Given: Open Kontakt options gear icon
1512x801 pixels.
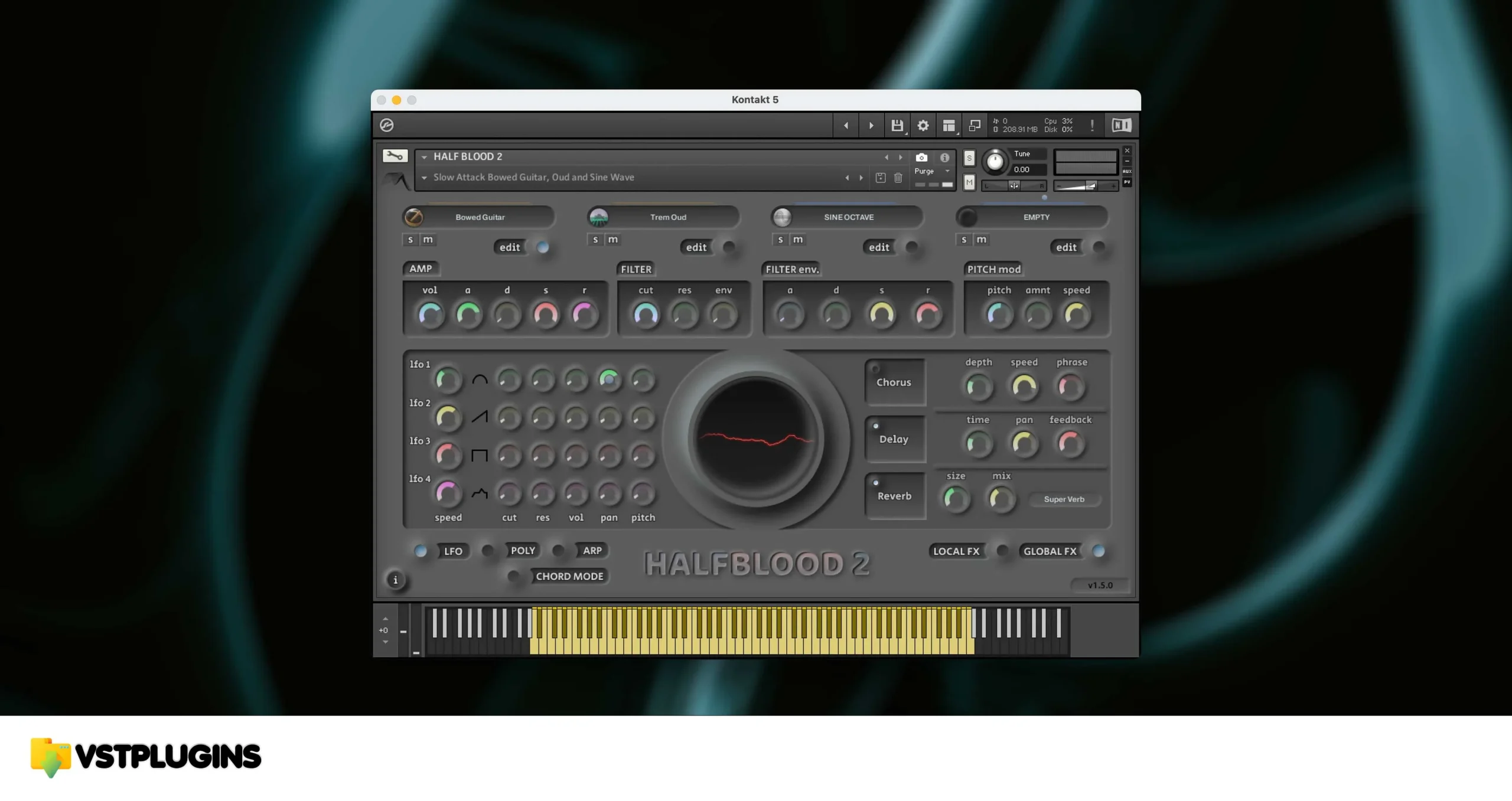Looking at the screenshot, I should coord(923,125).
